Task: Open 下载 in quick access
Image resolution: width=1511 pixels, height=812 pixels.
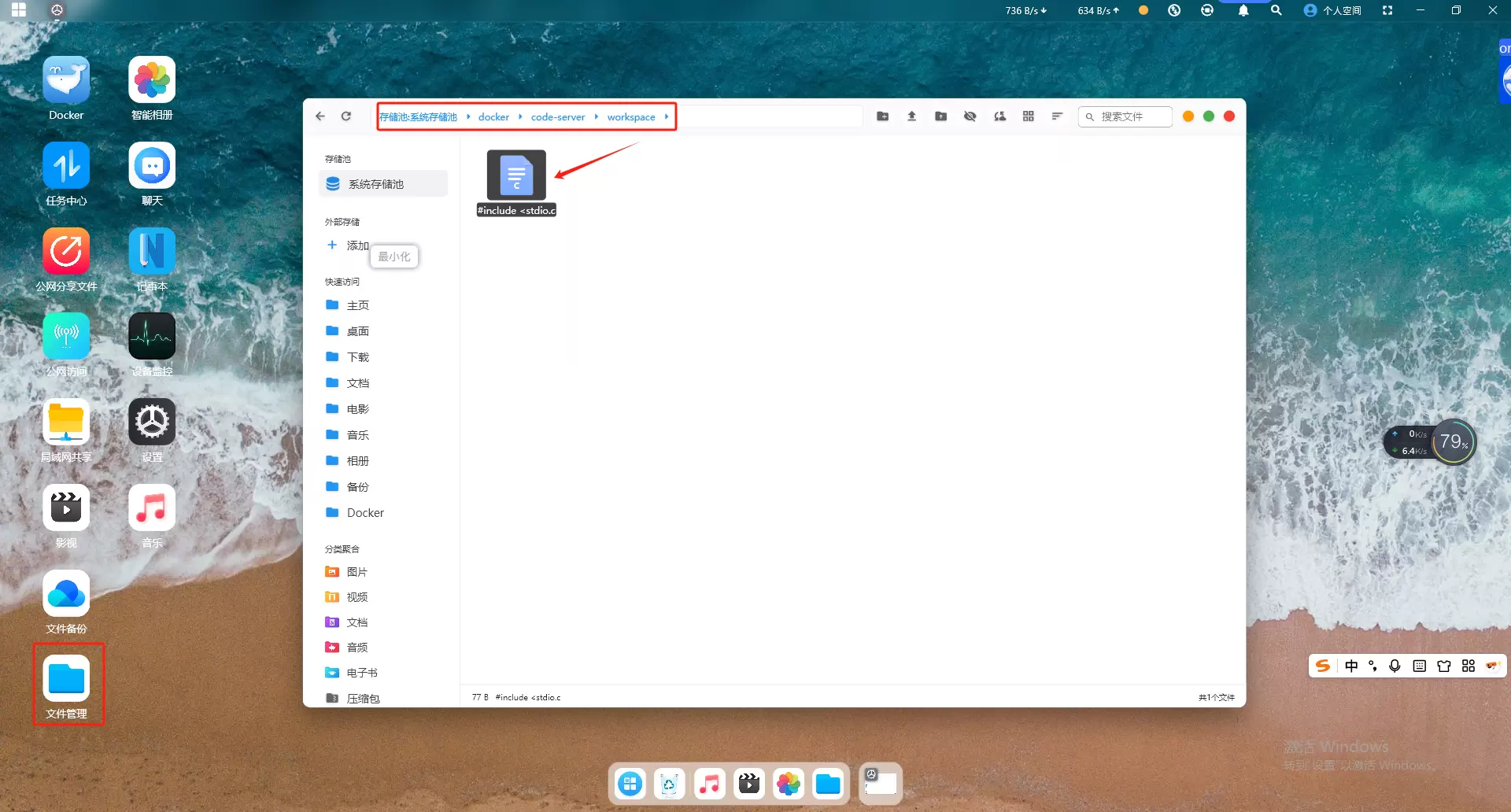Action: point(357,357)
